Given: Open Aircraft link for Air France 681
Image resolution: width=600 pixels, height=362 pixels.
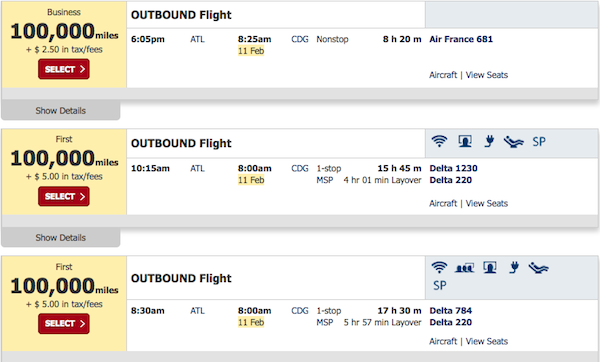Looking at the screenshot, I should [443, 75].
